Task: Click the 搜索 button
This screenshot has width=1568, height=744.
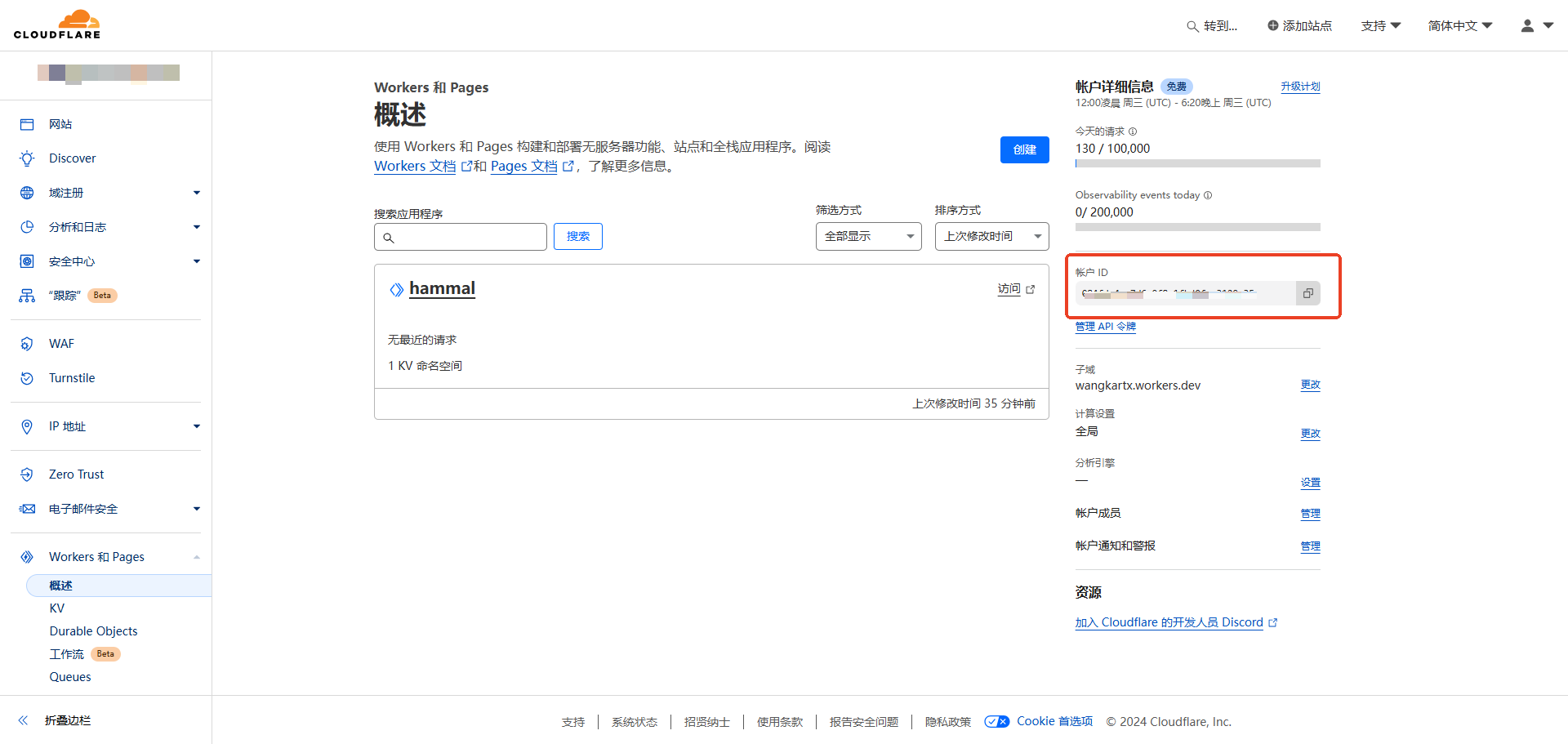Action: click(578, 236)
